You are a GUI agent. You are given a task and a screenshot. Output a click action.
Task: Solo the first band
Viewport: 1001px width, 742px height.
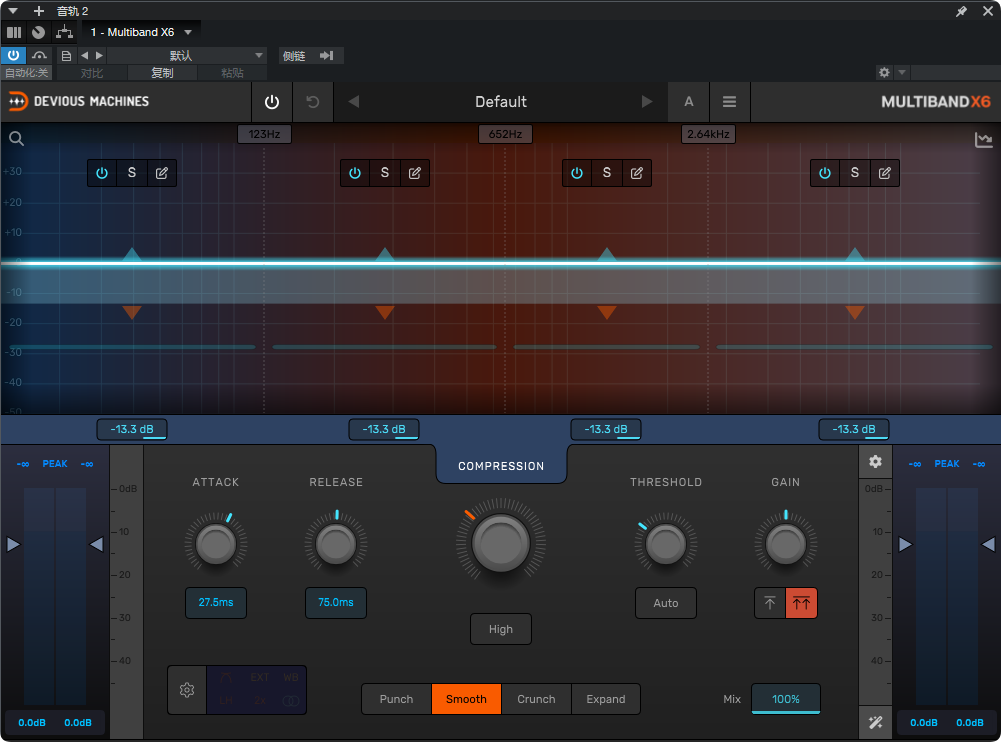click(132, 173)
